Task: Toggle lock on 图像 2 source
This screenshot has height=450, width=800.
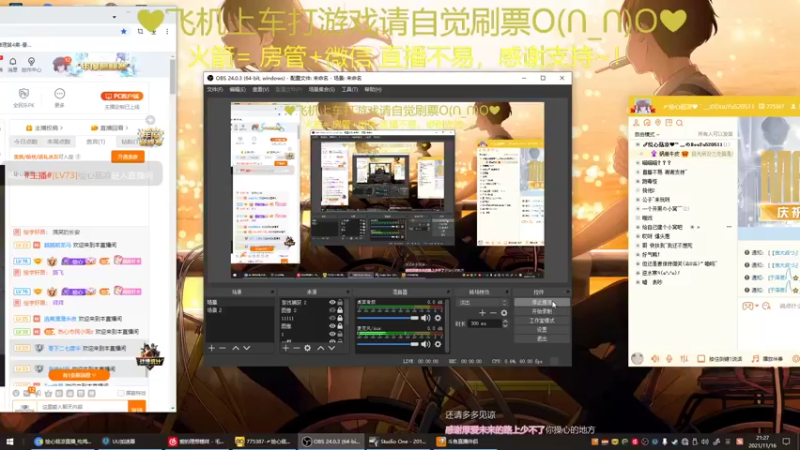Action: (x=340, y=310)
